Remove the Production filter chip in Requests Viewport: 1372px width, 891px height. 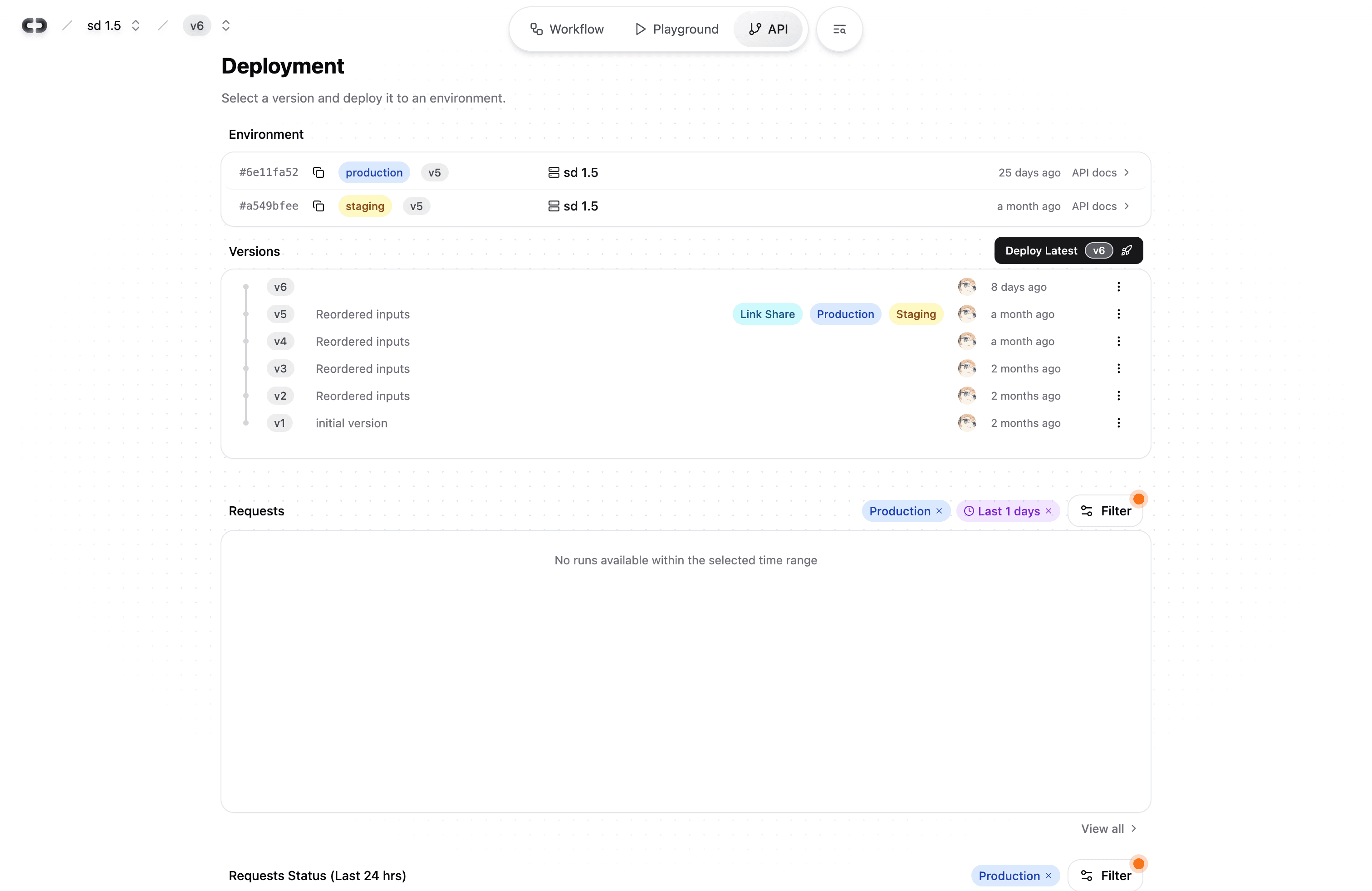click(939, 511)
